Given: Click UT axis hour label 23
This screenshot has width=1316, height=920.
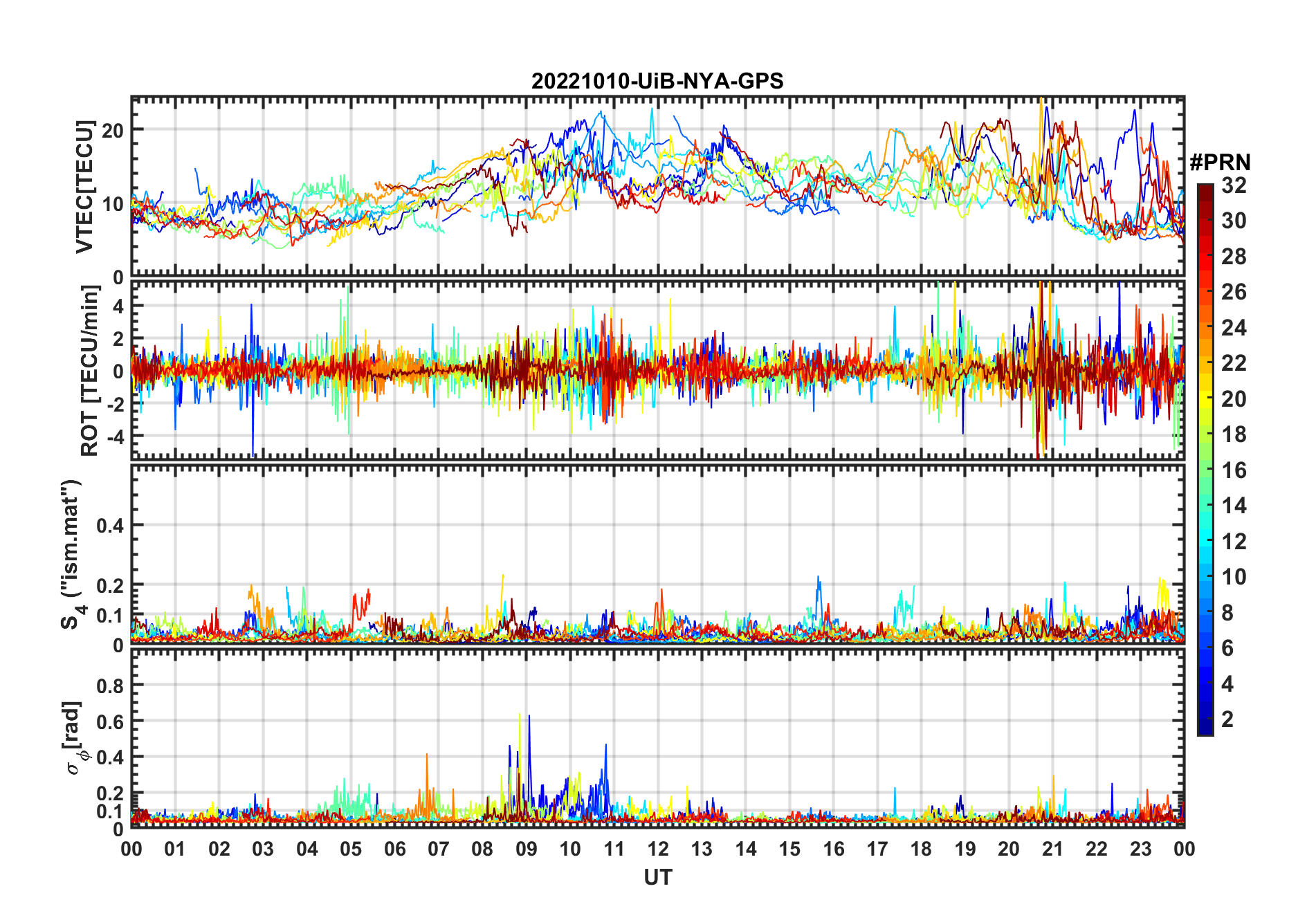Looking at the screenshot, I should click(1141, 849).
